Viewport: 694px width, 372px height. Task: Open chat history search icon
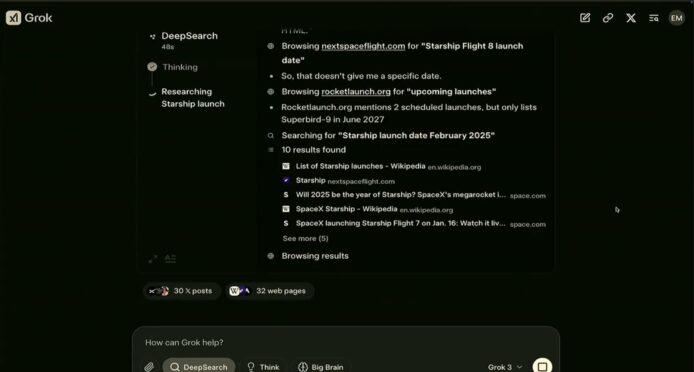(x=654, y=18)
